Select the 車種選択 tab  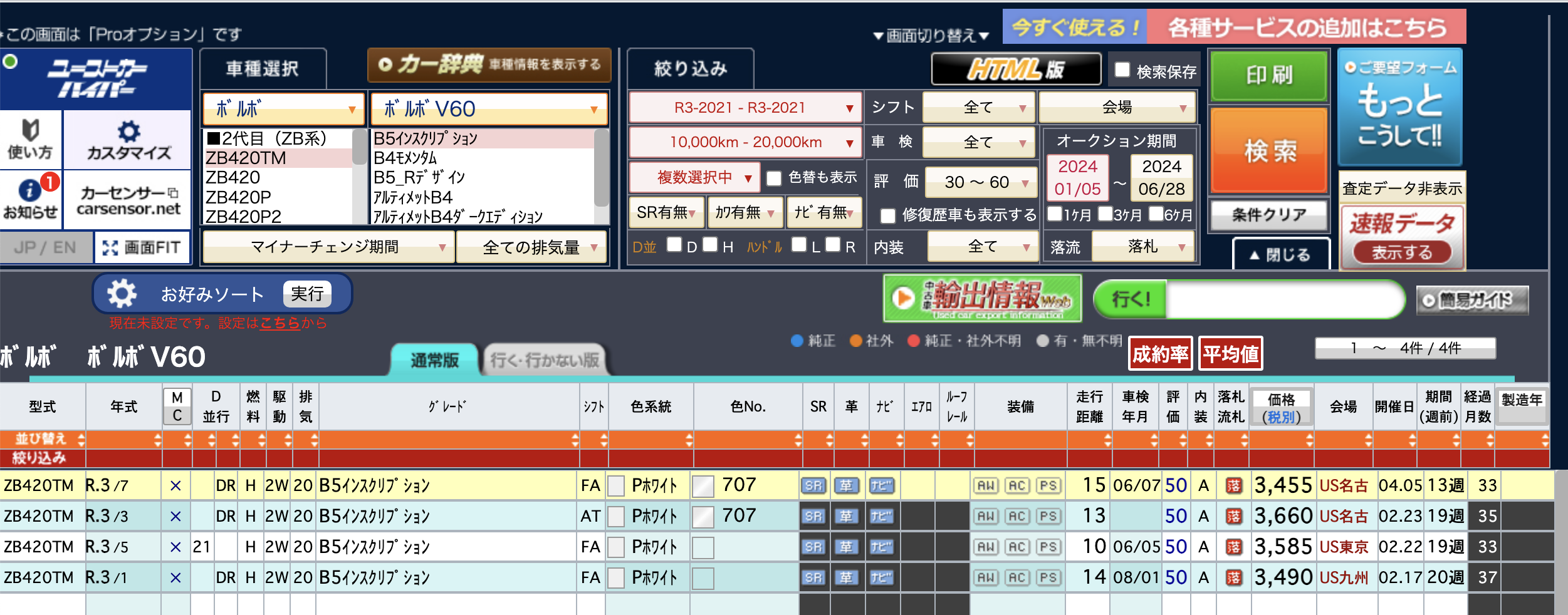click(263, 69)
